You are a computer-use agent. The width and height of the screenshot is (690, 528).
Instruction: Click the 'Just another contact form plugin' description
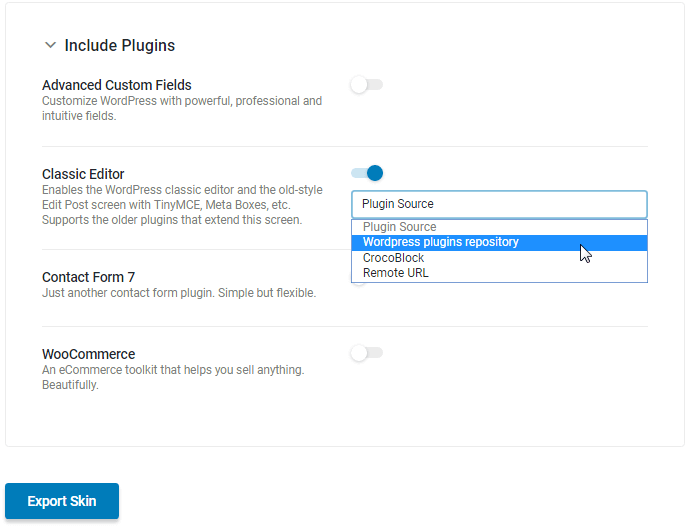tap(179, 293)
